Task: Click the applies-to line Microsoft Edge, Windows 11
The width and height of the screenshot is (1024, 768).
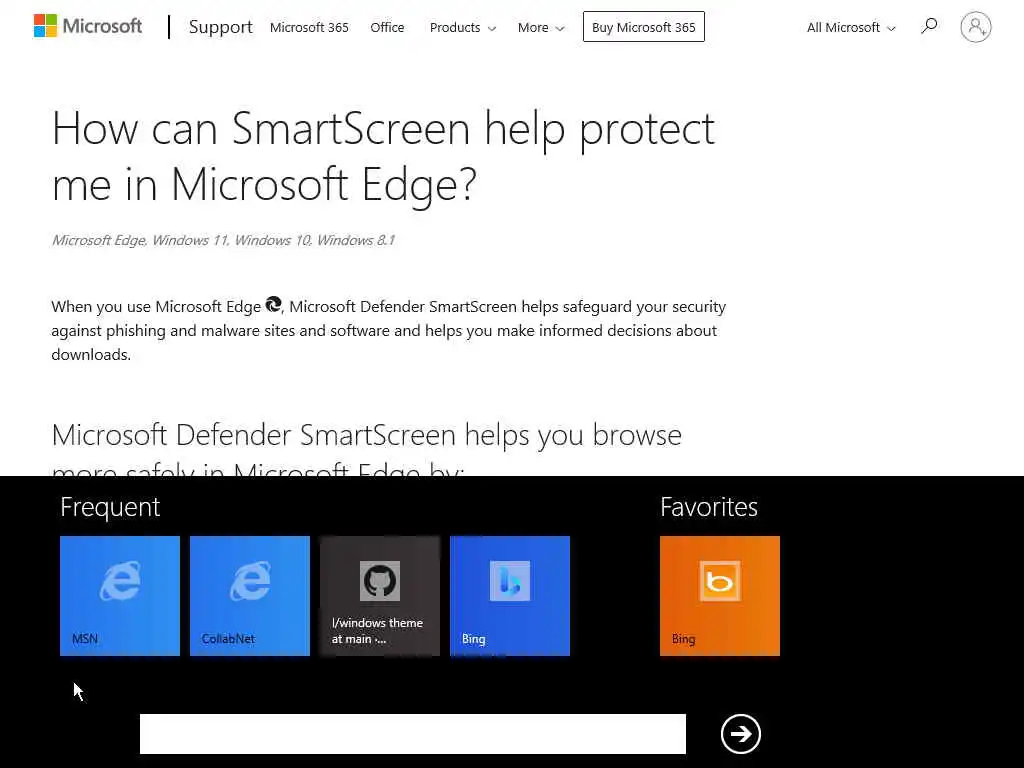Action: pos(223,240)
